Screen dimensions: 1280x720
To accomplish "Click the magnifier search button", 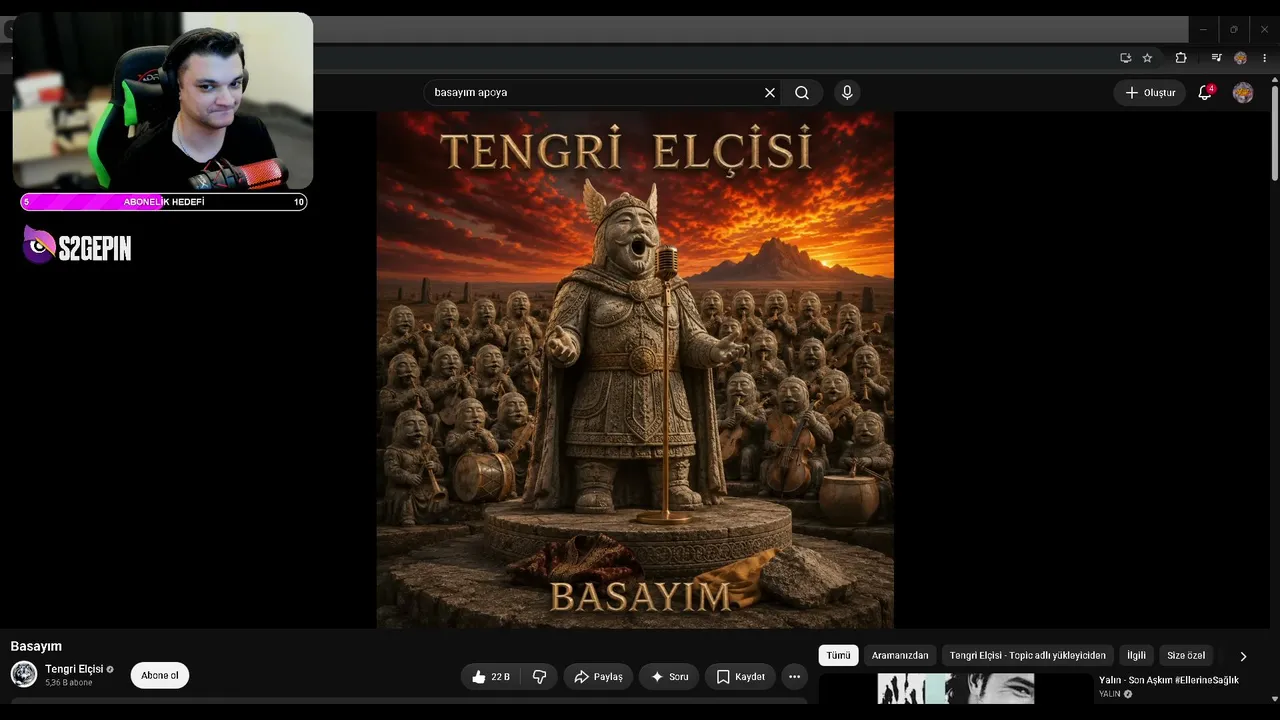I will 802,92.
